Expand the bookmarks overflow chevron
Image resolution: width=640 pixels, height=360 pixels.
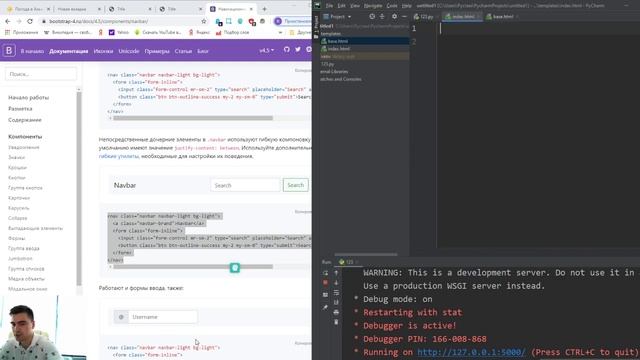[280, 32]
